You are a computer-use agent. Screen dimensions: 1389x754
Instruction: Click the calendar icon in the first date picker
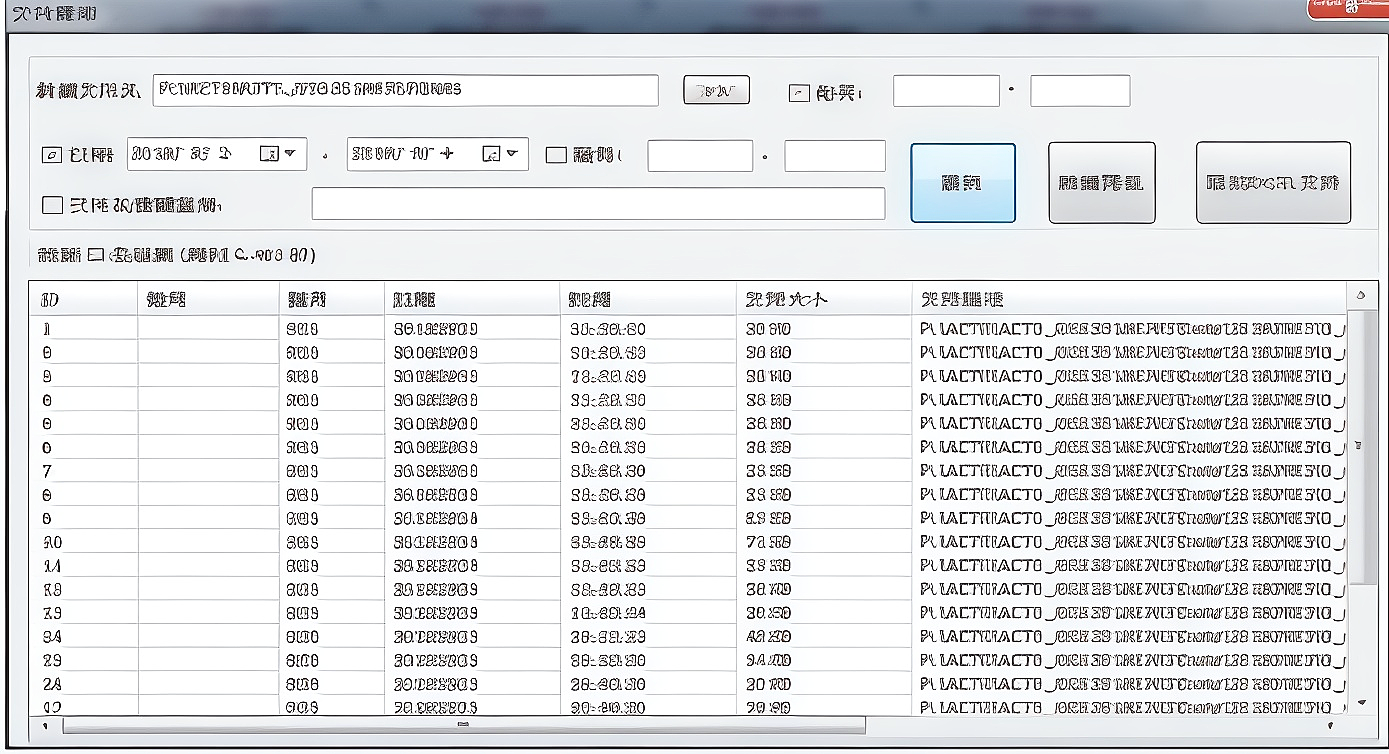268,154
